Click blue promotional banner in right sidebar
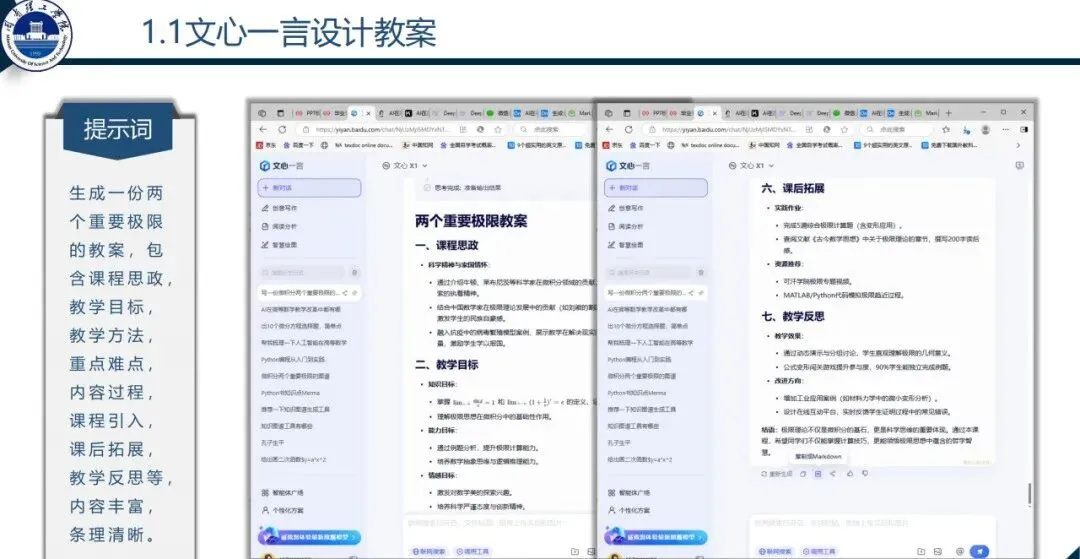 pyautogui.click(x=656, y=537)
